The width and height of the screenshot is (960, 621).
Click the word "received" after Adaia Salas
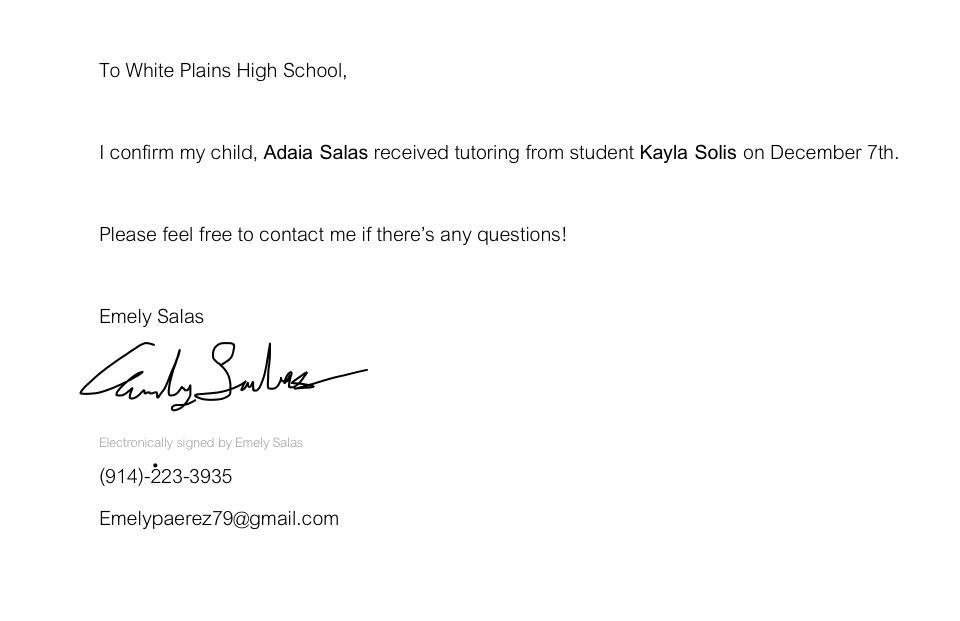pyautogui.click(x=411, y=153)
